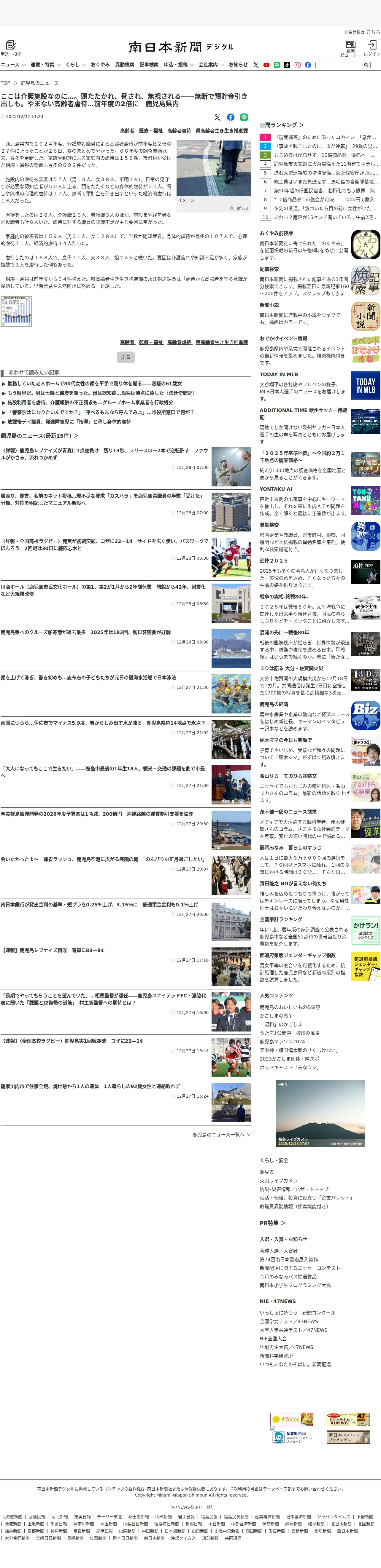Open the かけラン! 全国家計ランキング image
Screen dimensions: 381x1568
[x=366, y=931]
